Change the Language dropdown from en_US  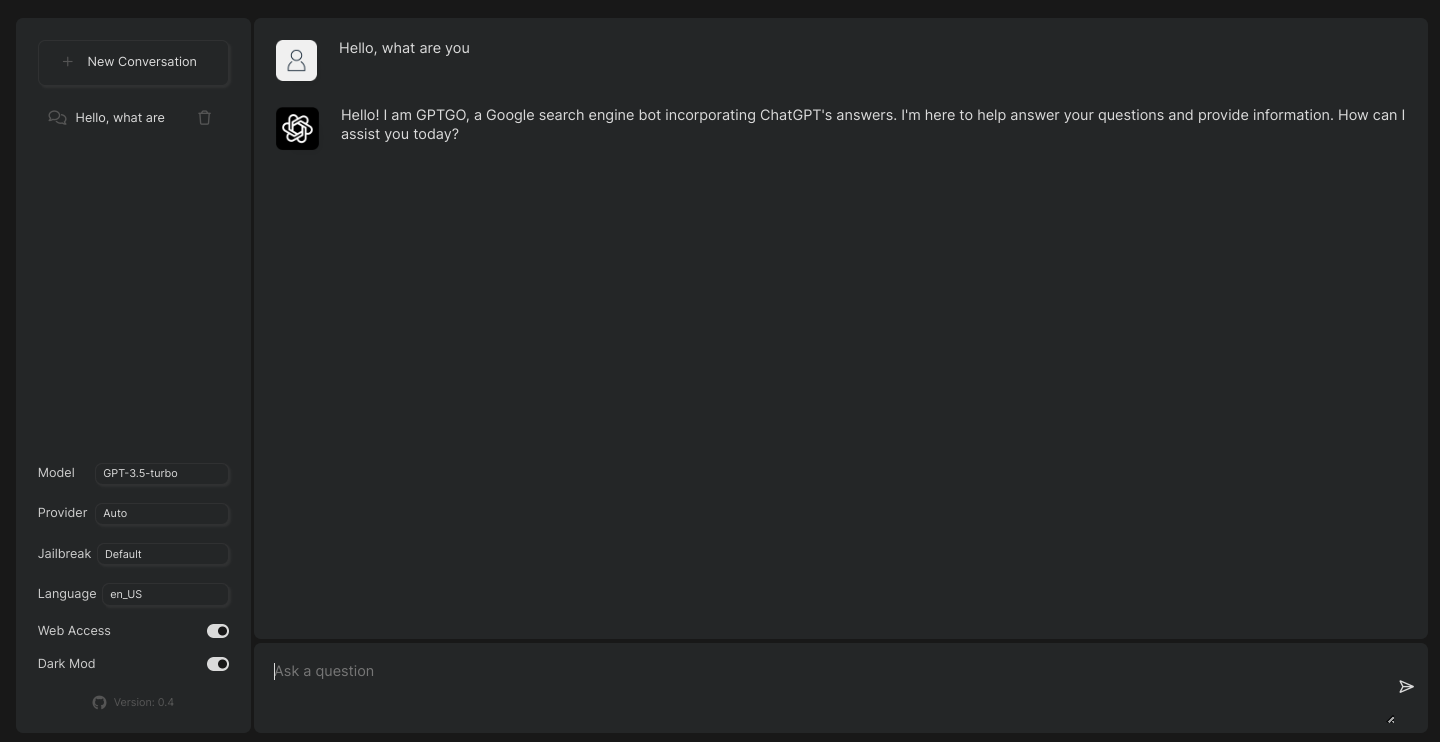(x=165, y=594)
